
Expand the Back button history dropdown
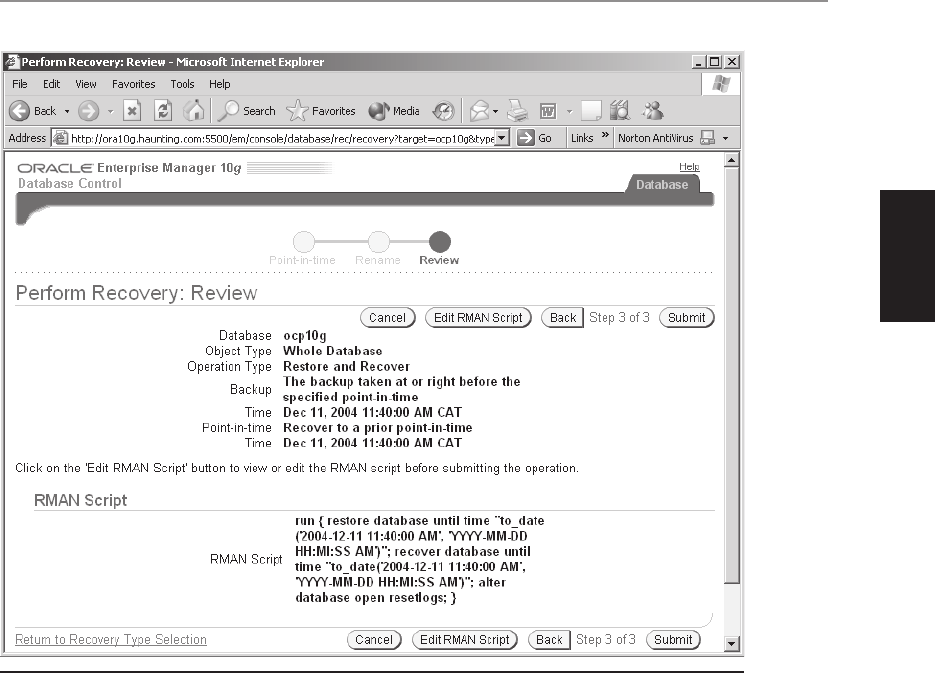pos(67,111)
